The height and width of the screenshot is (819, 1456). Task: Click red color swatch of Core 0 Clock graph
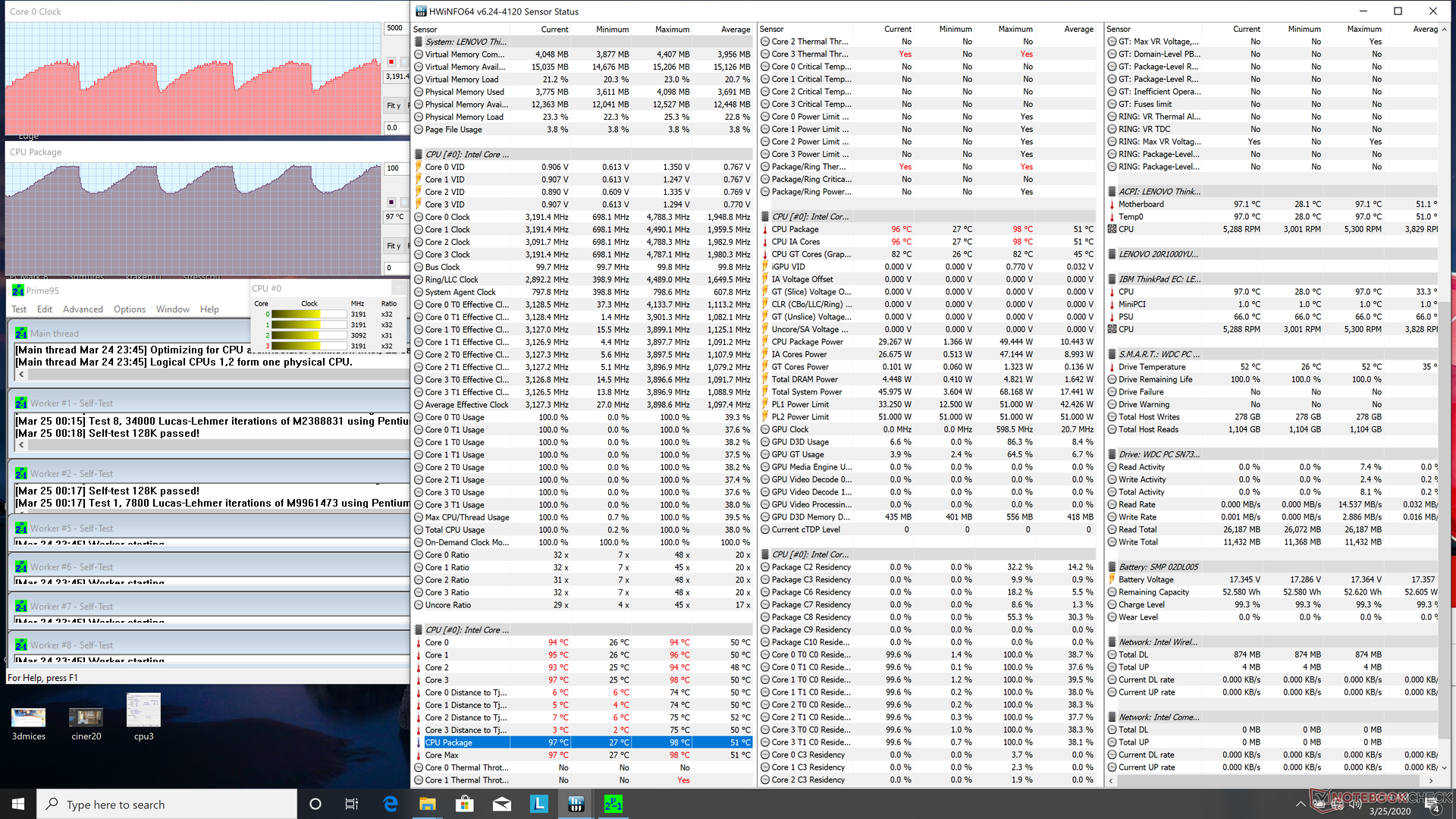[x=391, y=62]
